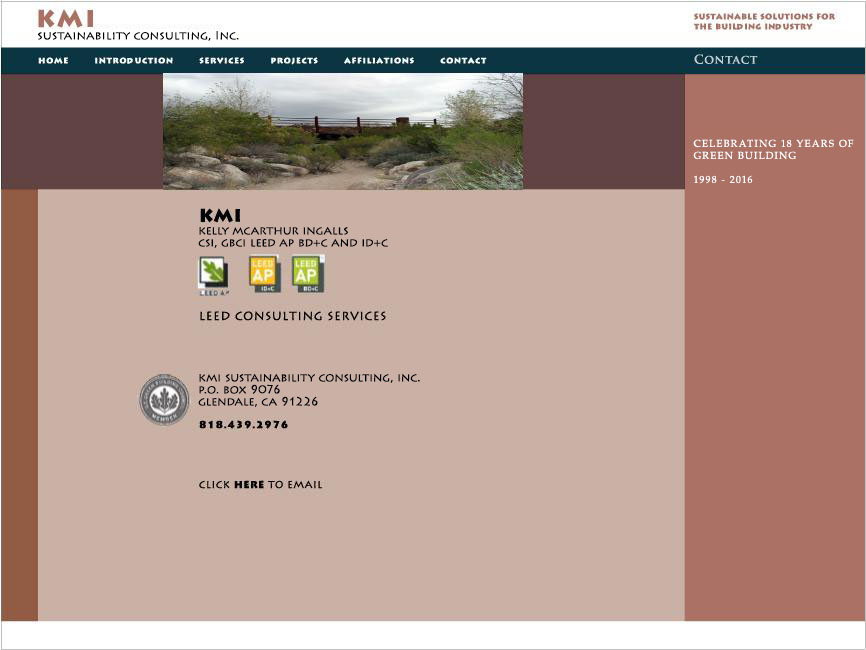Open the Services menu item
Screen dimensions: 866x650
(x=221, y=61)
